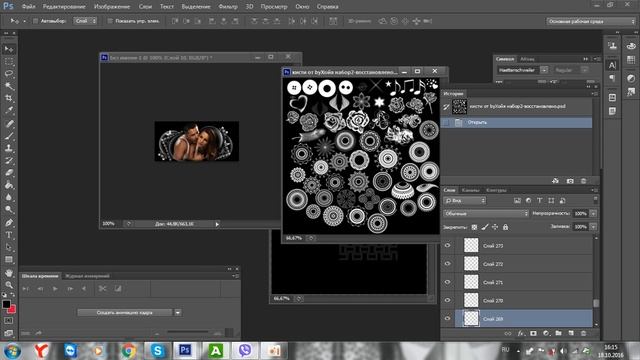Select the Zoom tool in toolbox
This screenshot has height=360, width=640.
point(9,285)
